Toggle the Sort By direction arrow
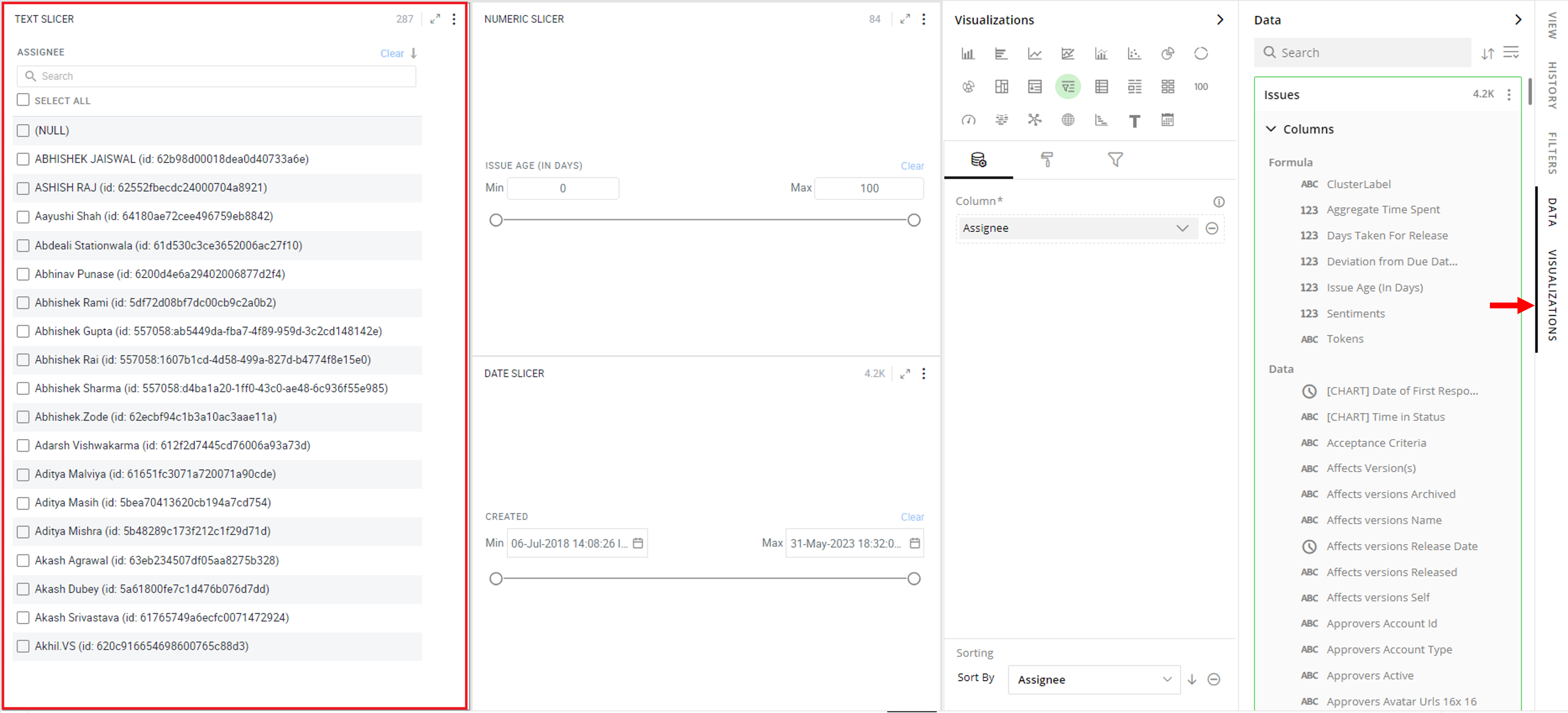The width and height of the screenshot is (1568, 713). tap(1191, 679)
